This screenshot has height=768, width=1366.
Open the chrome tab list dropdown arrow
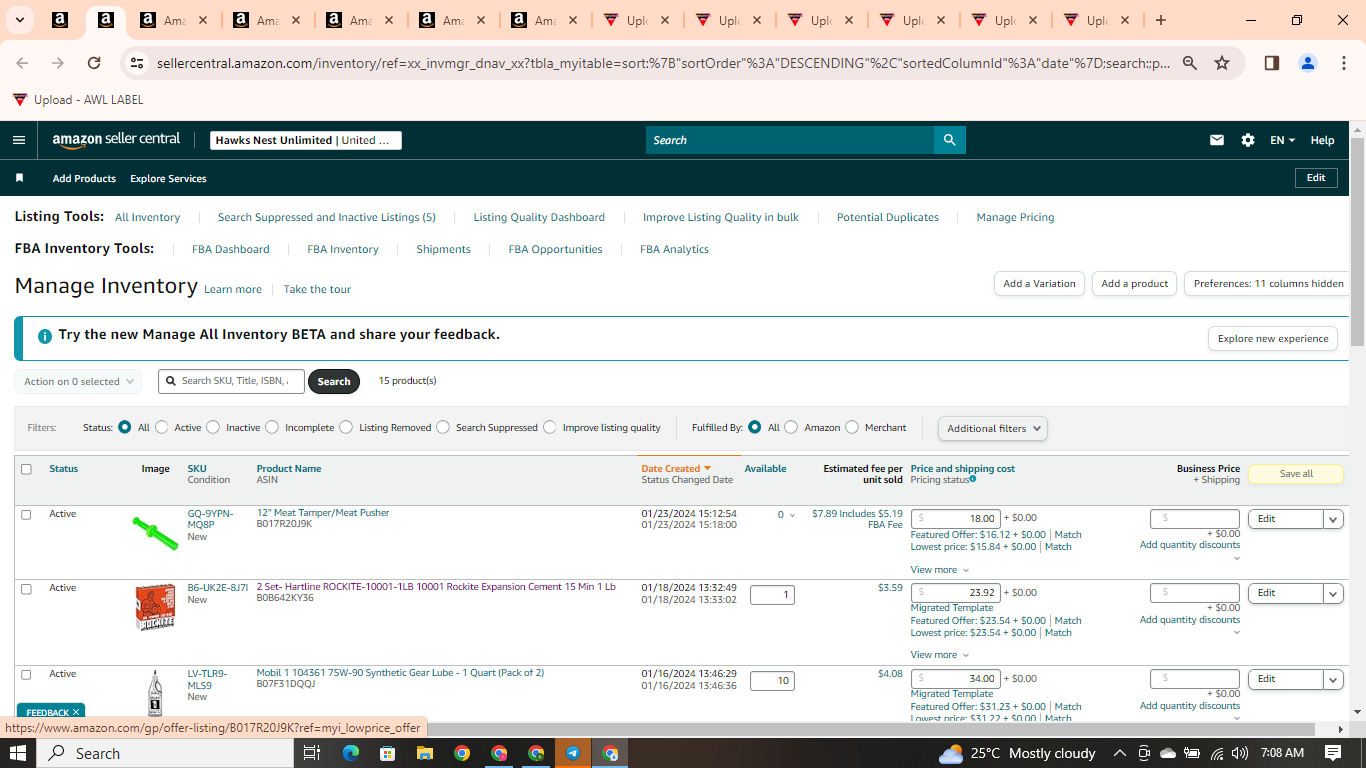coord(22,20)
